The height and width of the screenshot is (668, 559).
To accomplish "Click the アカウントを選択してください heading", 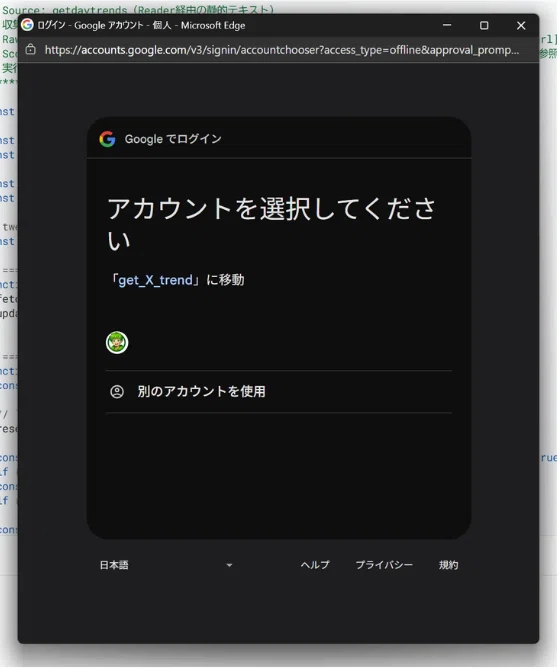I will [271, 224].
